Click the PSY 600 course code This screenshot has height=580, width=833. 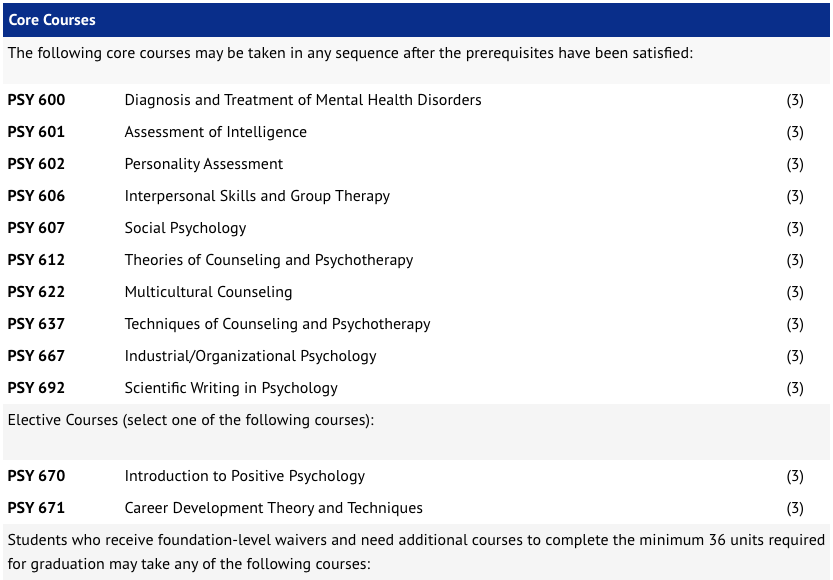[x=36, y=100]
